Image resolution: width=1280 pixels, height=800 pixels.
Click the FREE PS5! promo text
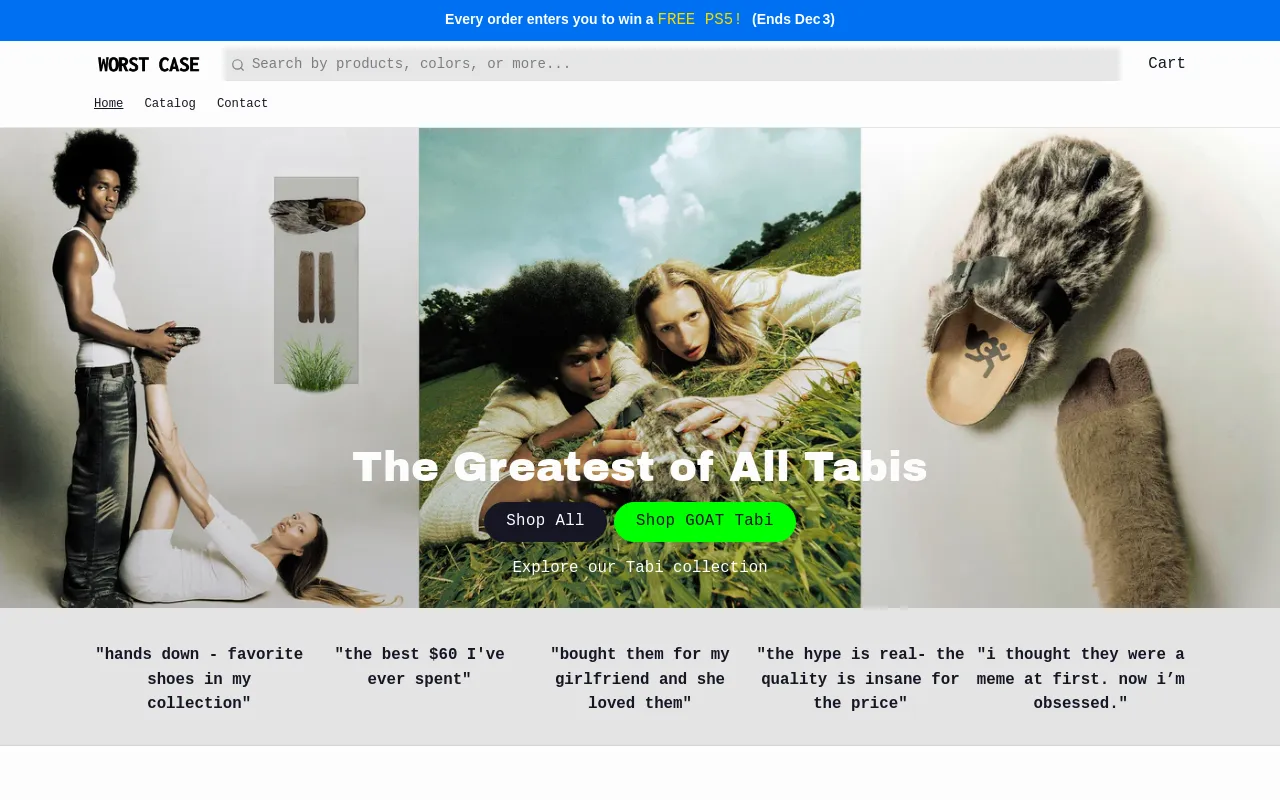tap(699, 19)
